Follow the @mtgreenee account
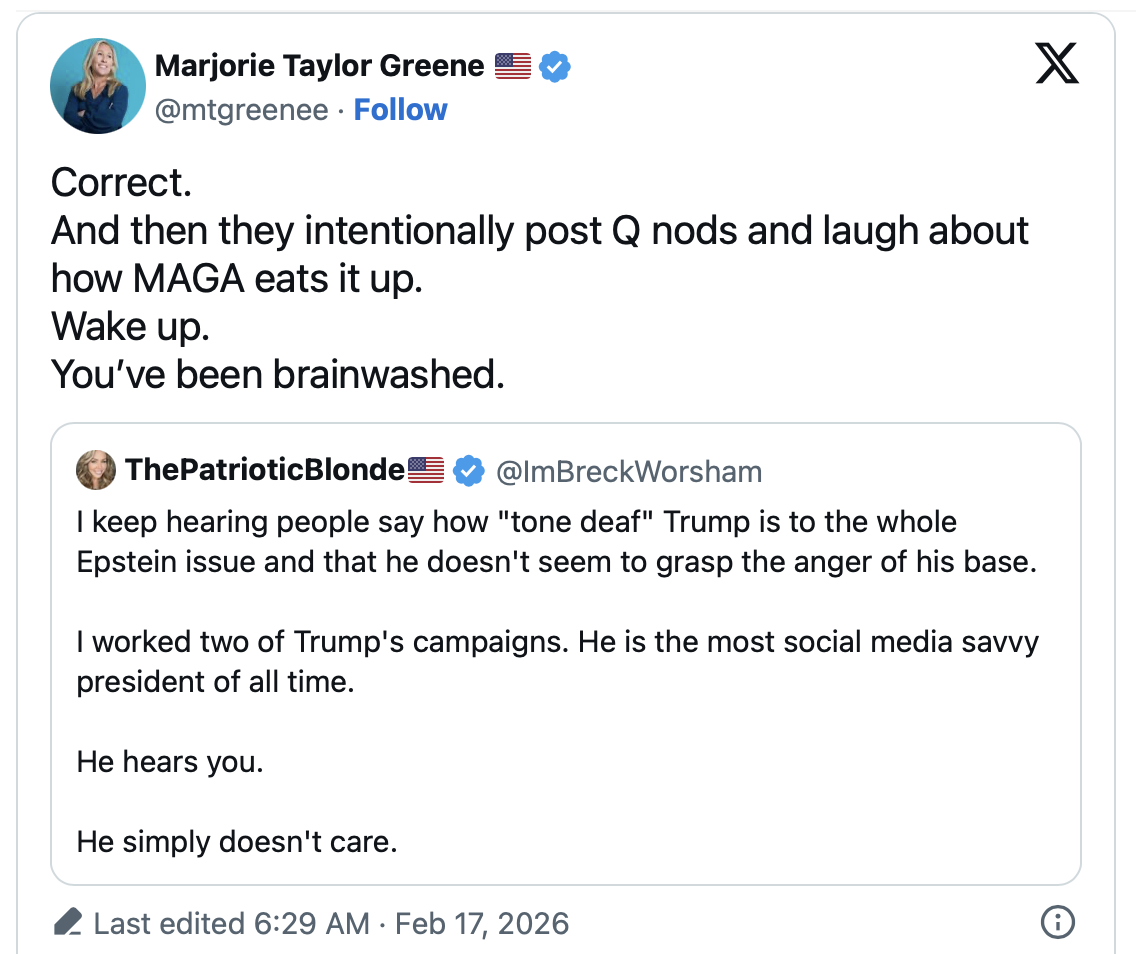This screenshot has width=1136, height=954. 400,109
